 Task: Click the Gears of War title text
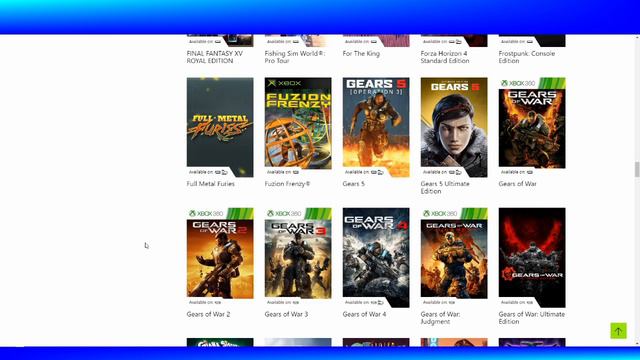(x=518, y=184)
